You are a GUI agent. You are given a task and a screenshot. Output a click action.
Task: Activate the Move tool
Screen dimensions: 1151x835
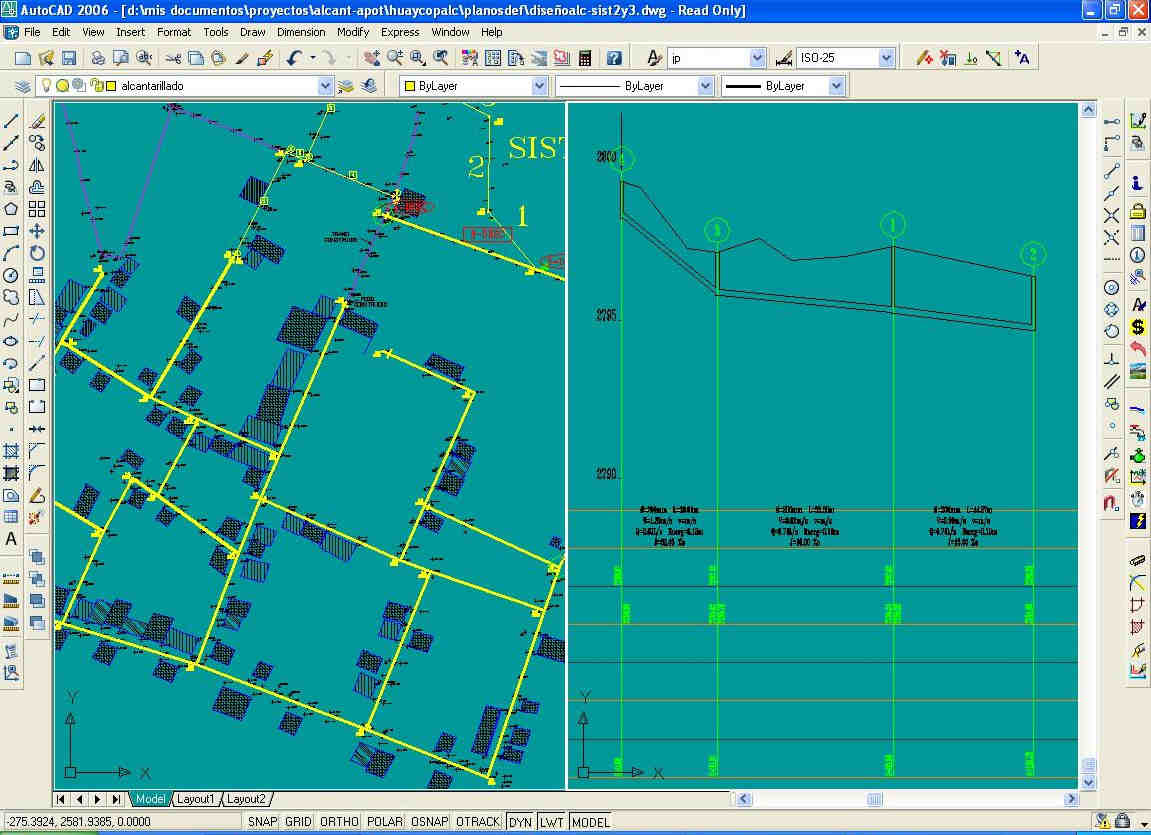(x=37, y=231)
